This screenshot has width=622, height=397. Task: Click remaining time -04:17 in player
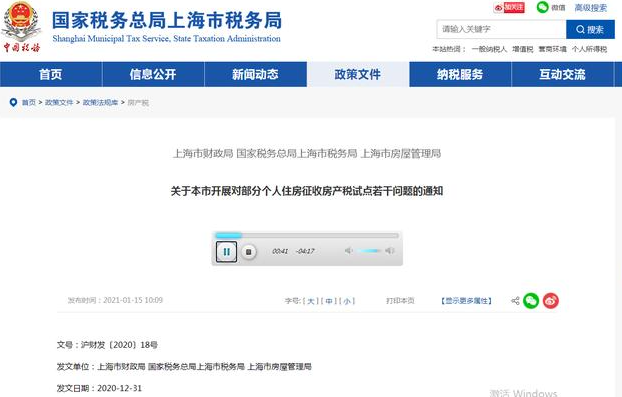tap(305, 251)
